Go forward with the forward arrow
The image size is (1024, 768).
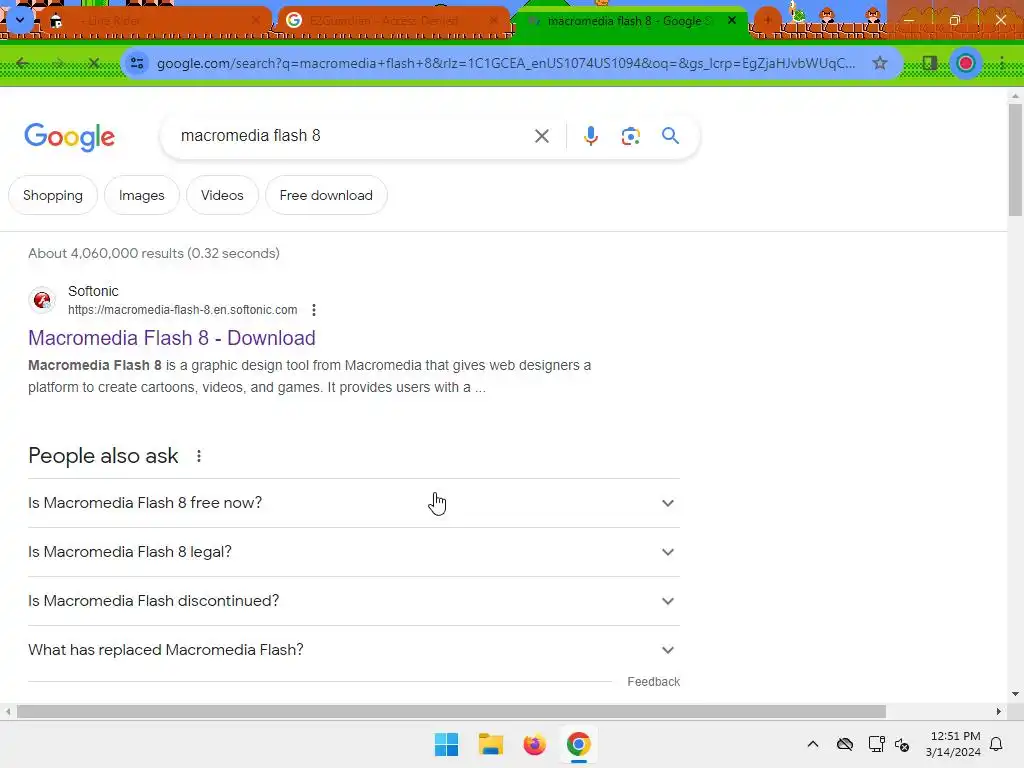pyautogui.click(x=58, y=63)
